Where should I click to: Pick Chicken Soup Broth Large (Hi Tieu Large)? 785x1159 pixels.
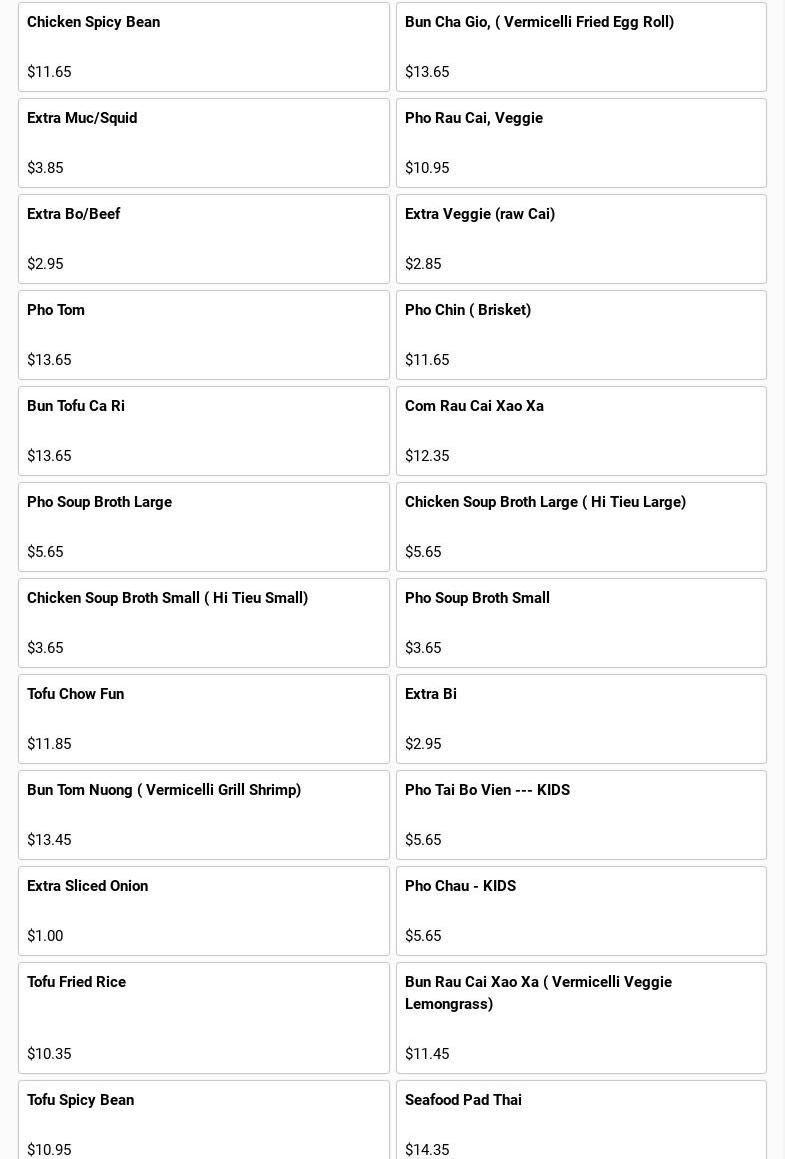coord(581,527)
